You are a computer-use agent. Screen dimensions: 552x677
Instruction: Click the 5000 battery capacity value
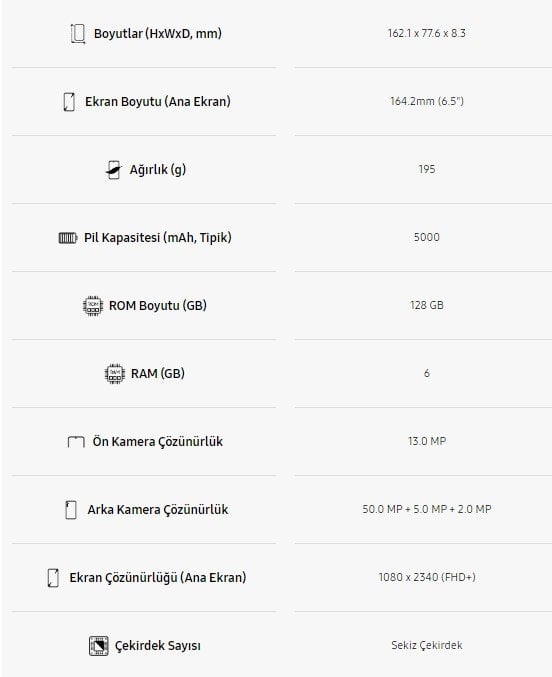[427, 237]
